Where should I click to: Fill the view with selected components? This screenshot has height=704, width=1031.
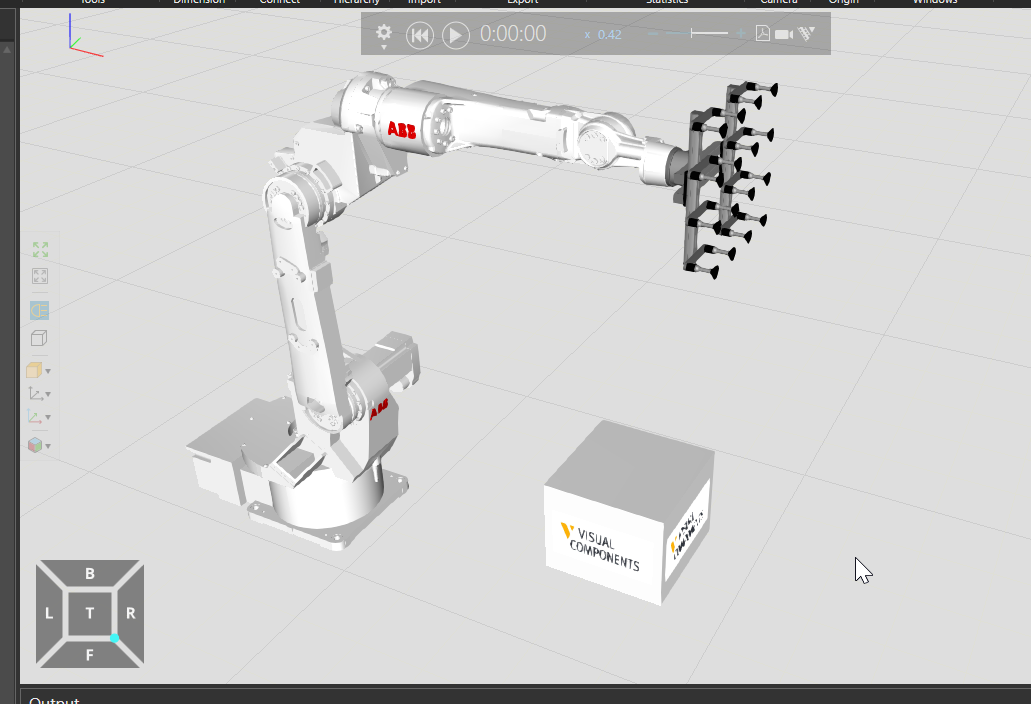coord(40,276)
